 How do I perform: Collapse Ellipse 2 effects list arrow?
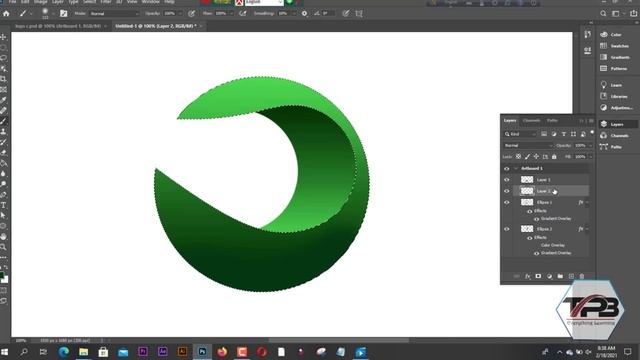tap(587, 229)
